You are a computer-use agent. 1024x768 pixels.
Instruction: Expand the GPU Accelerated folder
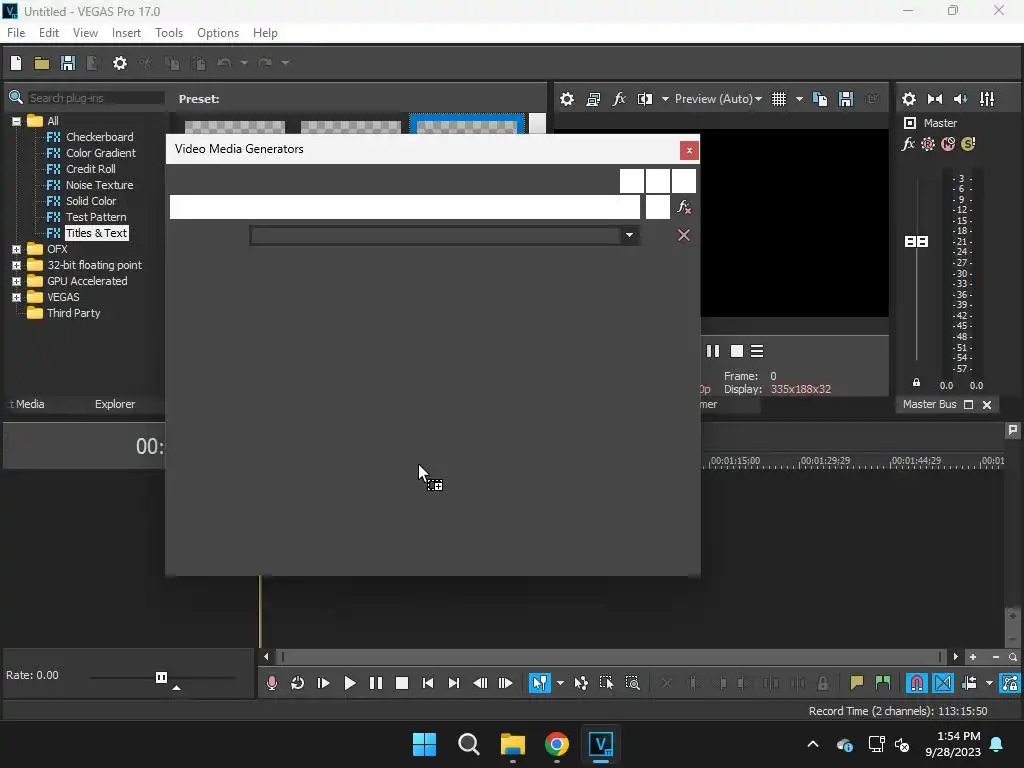[x=16, y=281]
